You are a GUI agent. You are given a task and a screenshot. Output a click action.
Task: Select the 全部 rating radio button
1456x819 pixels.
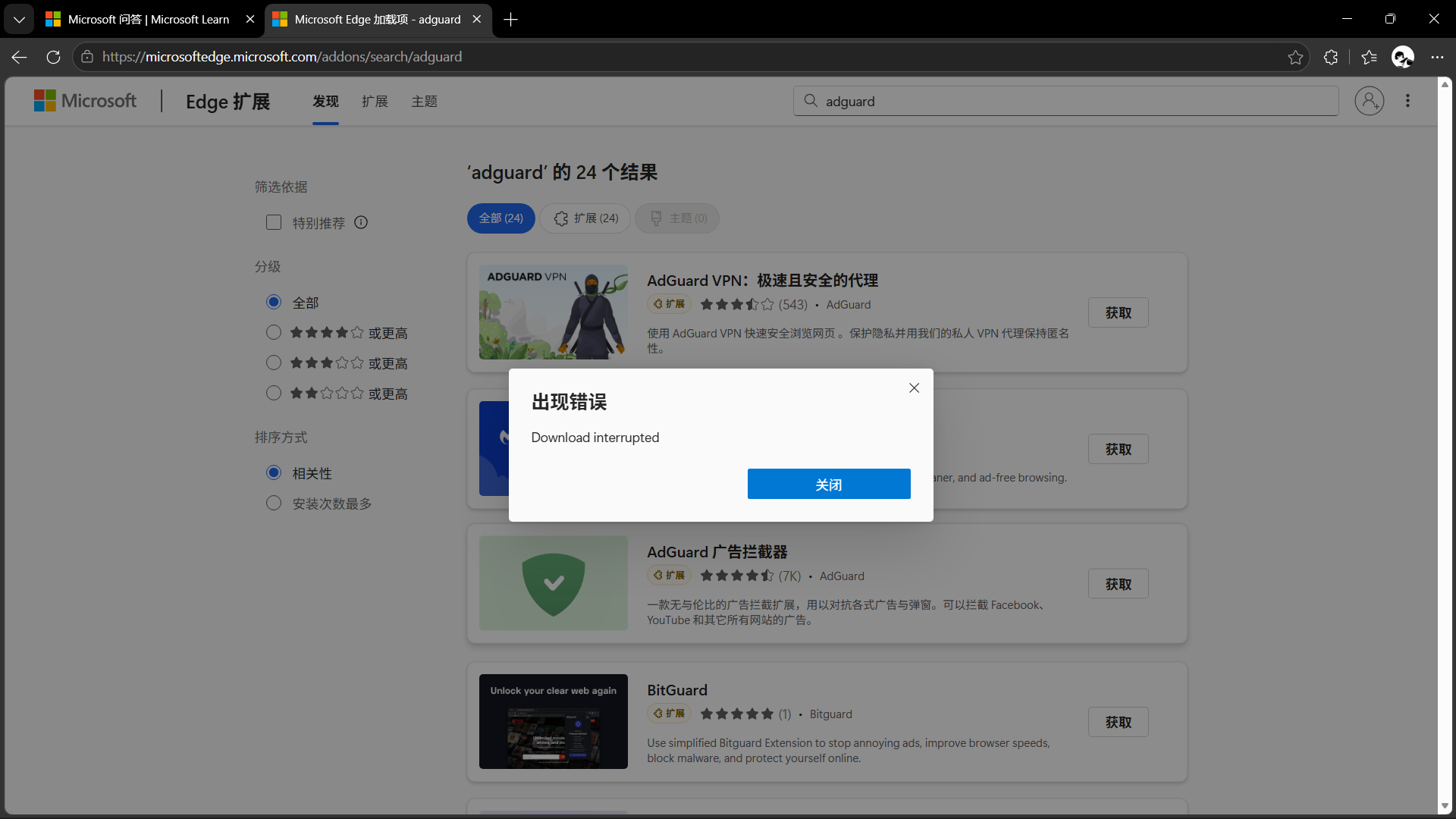click(274, 303)
